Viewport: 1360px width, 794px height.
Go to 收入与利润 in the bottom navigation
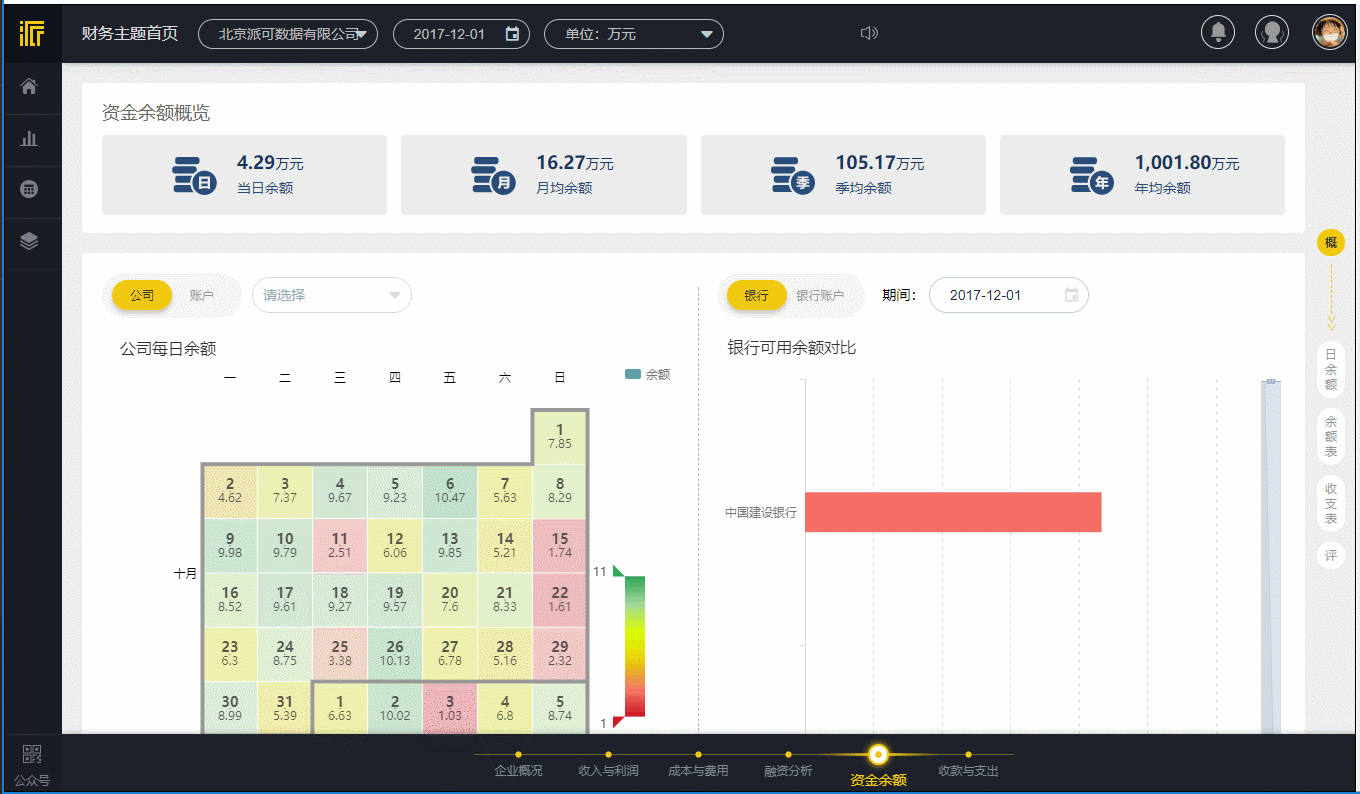tap(607, 771)
